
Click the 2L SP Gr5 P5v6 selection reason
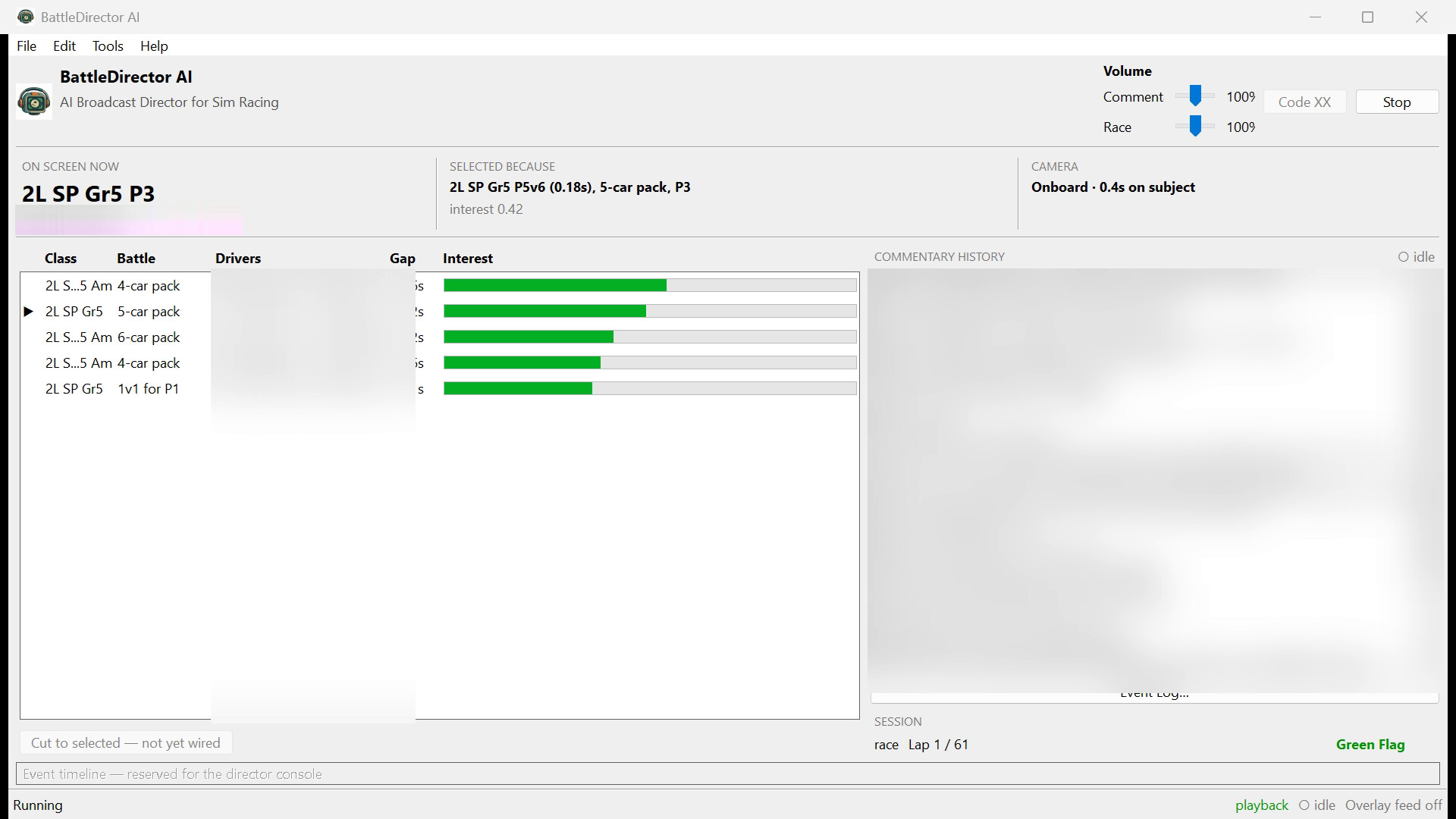[570, 187]
